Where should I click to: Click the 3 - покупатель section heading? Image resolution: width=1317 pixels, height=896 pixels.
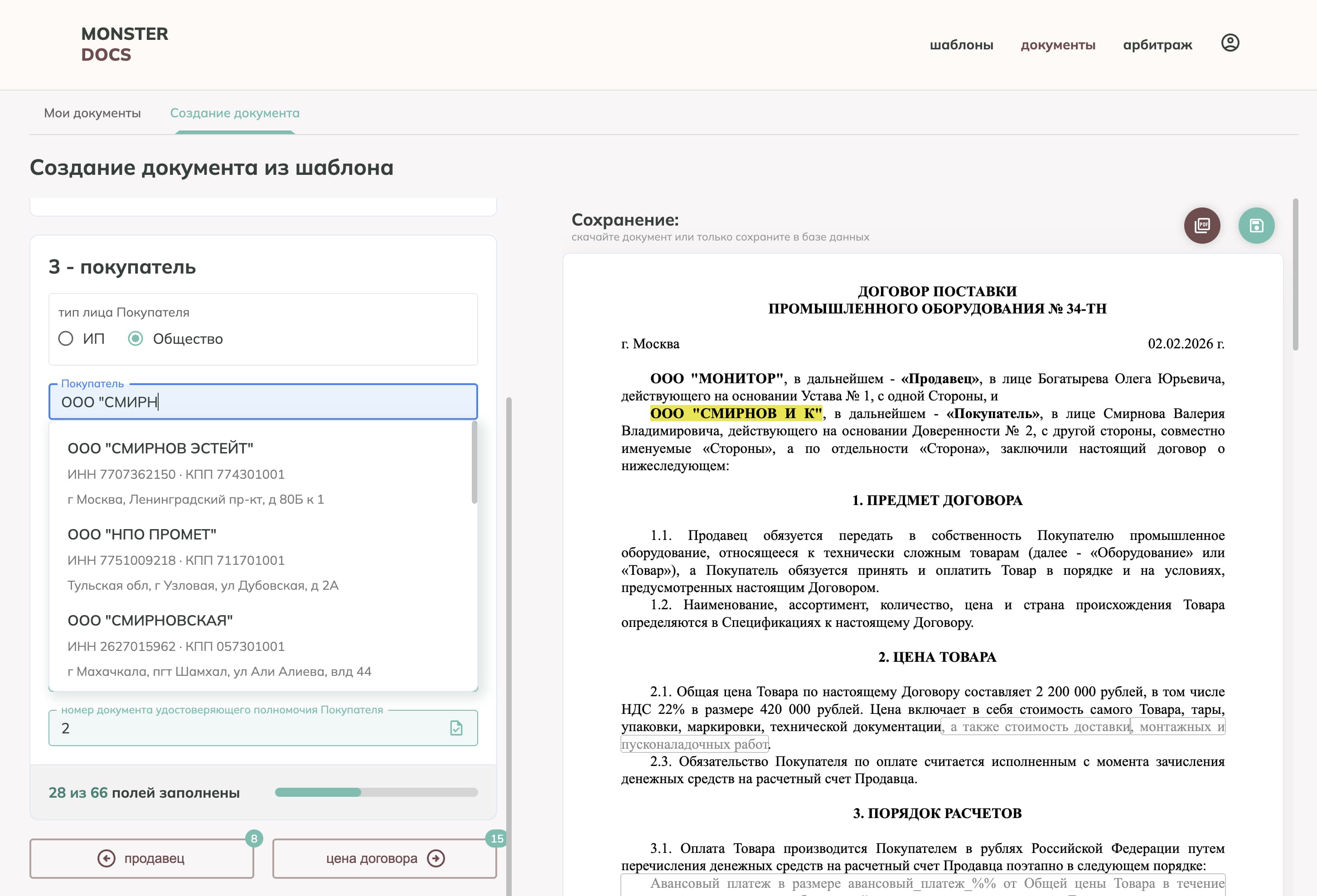[x=122, y=266]
